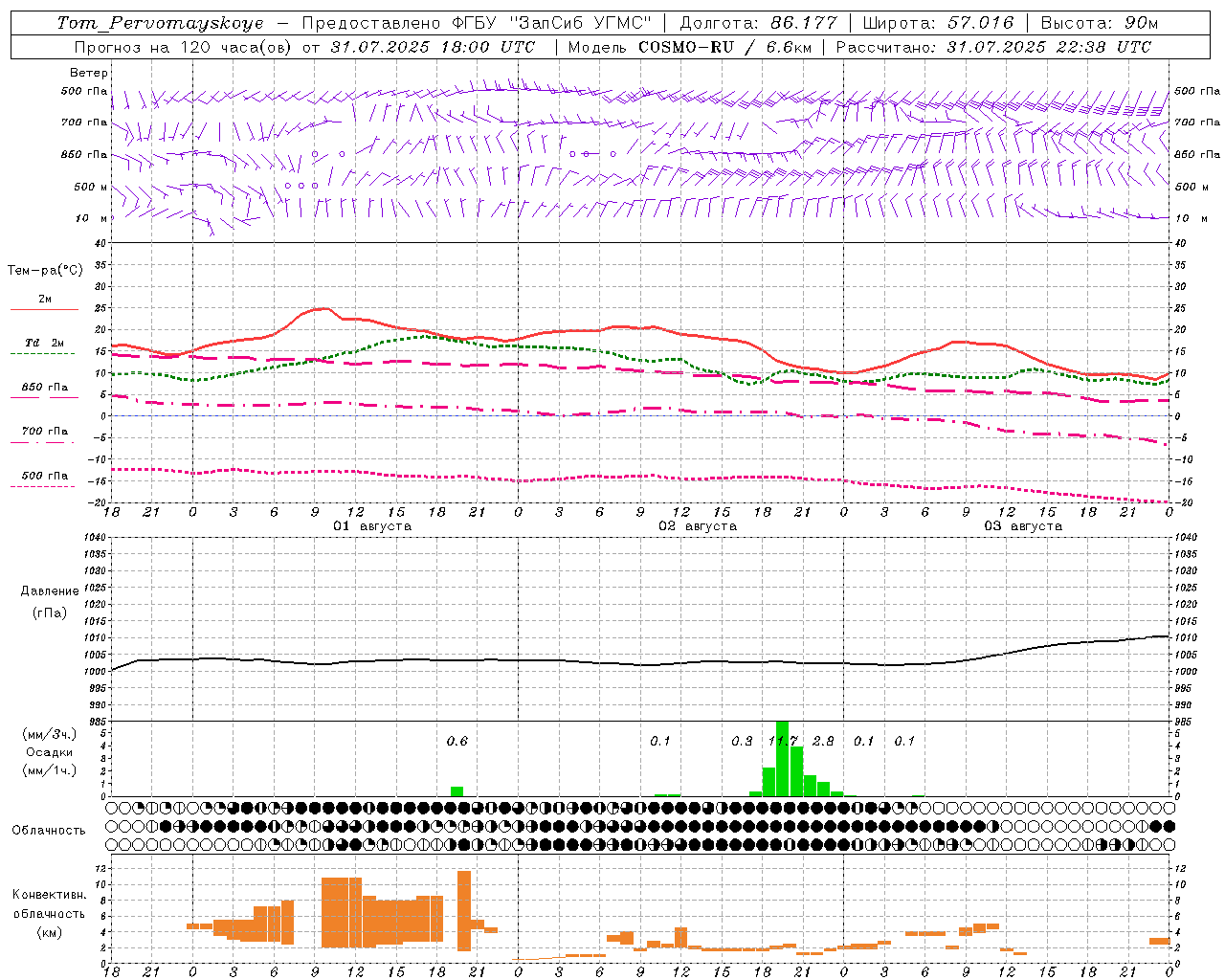
Task: Click the 700 гПа temperature legend entry
Action: click(44, 432)
